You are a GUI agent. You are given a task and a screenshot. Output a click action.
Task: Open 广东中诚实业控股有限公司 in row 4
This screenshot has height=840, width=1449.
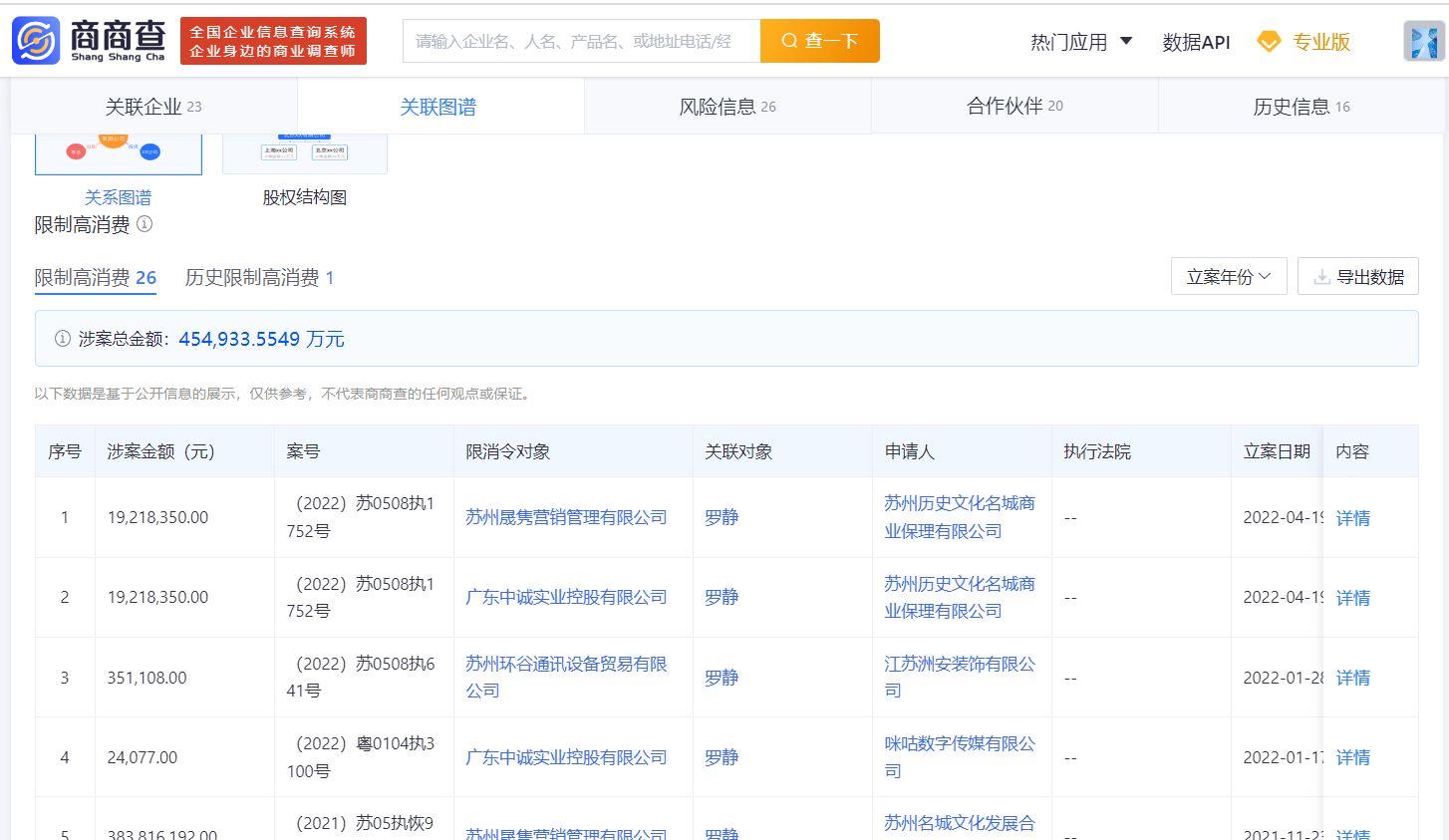[x=566, y=757]
